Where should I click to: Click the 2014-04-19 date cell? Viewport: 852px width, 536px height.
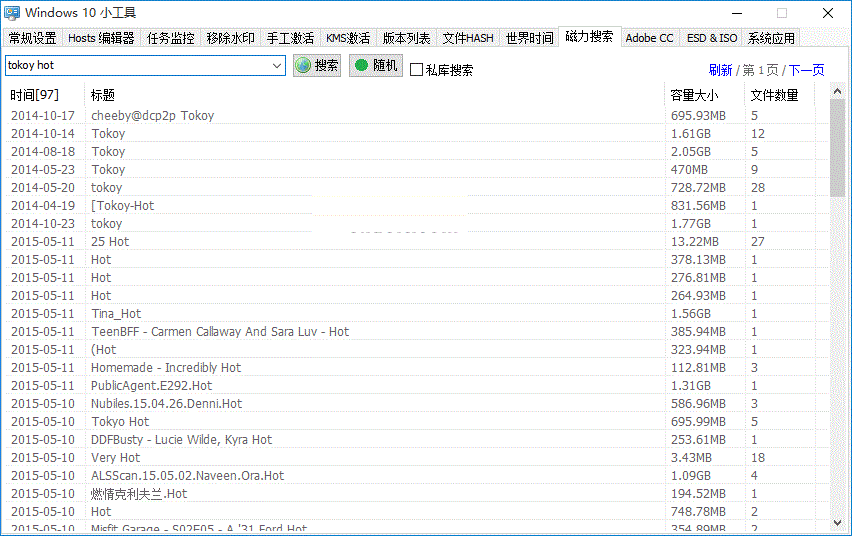[x=42, y=205]
